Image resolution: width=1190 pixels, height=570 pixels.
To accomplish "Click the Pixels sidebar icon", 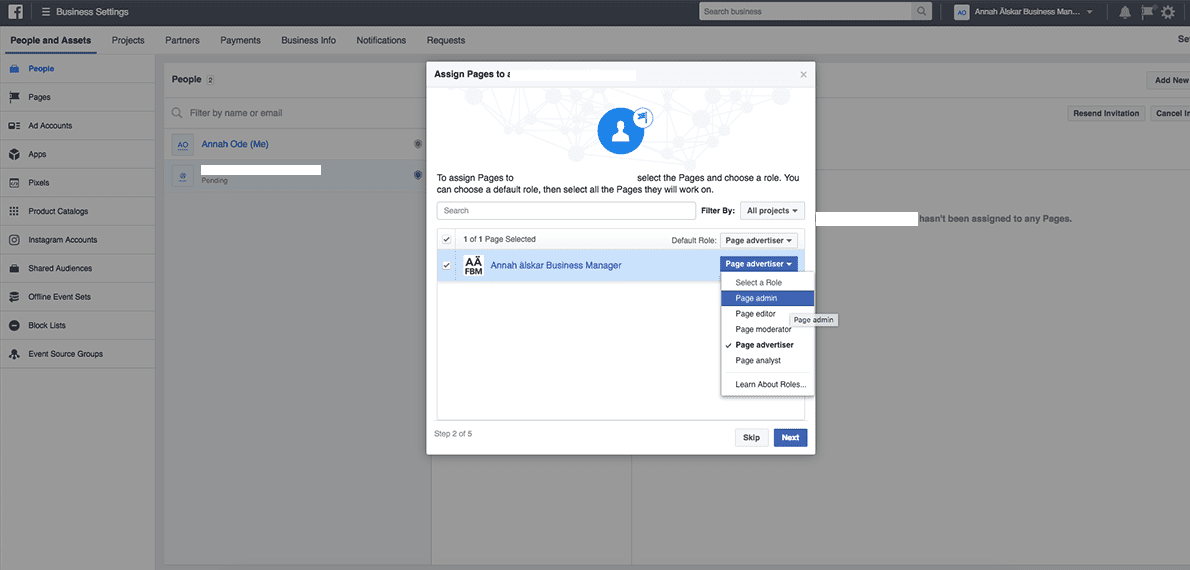I will tap(14, 183).
